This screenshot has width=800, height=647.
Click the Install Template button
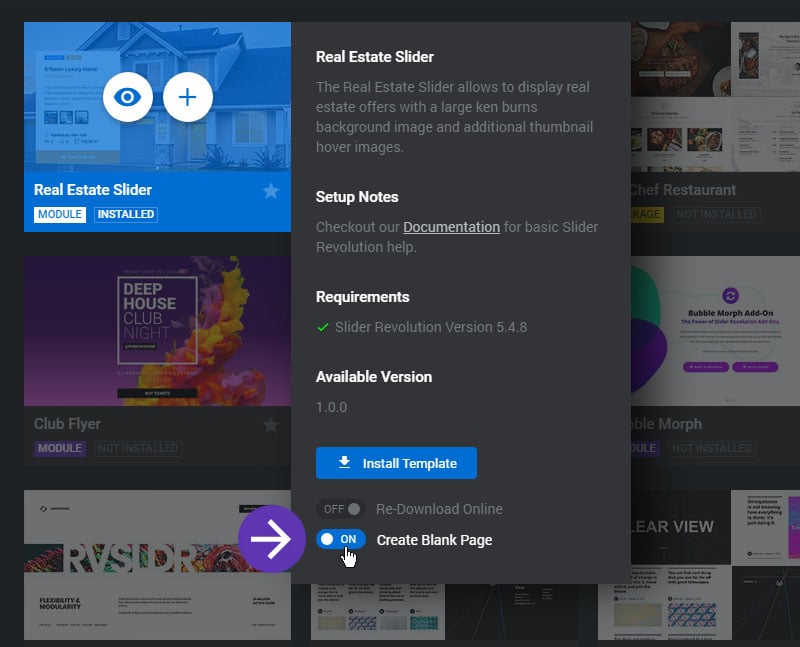coord(396,463)
